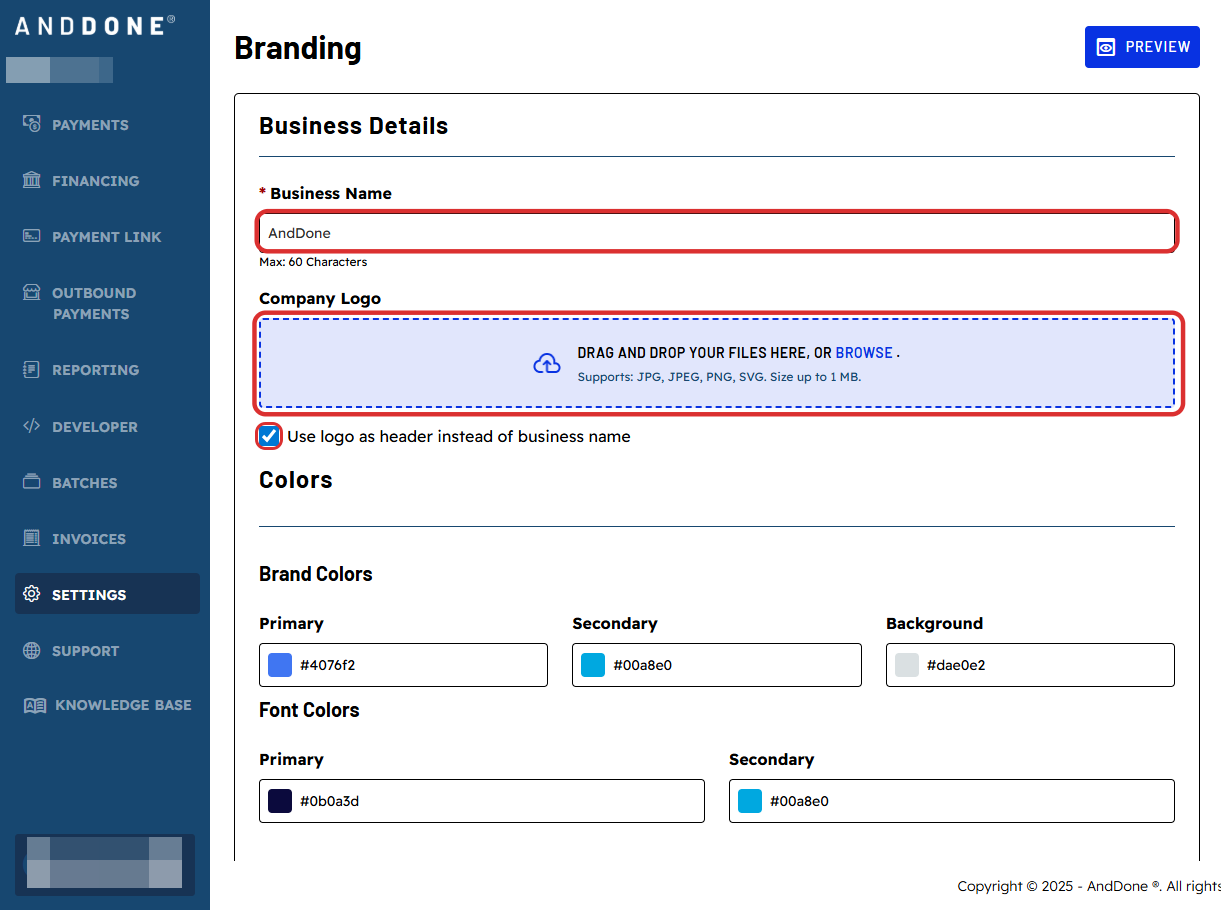Screen dimensions: 1221x910
Task: Select the Reporting icon in the sidebar
Action: click(31, 369)
